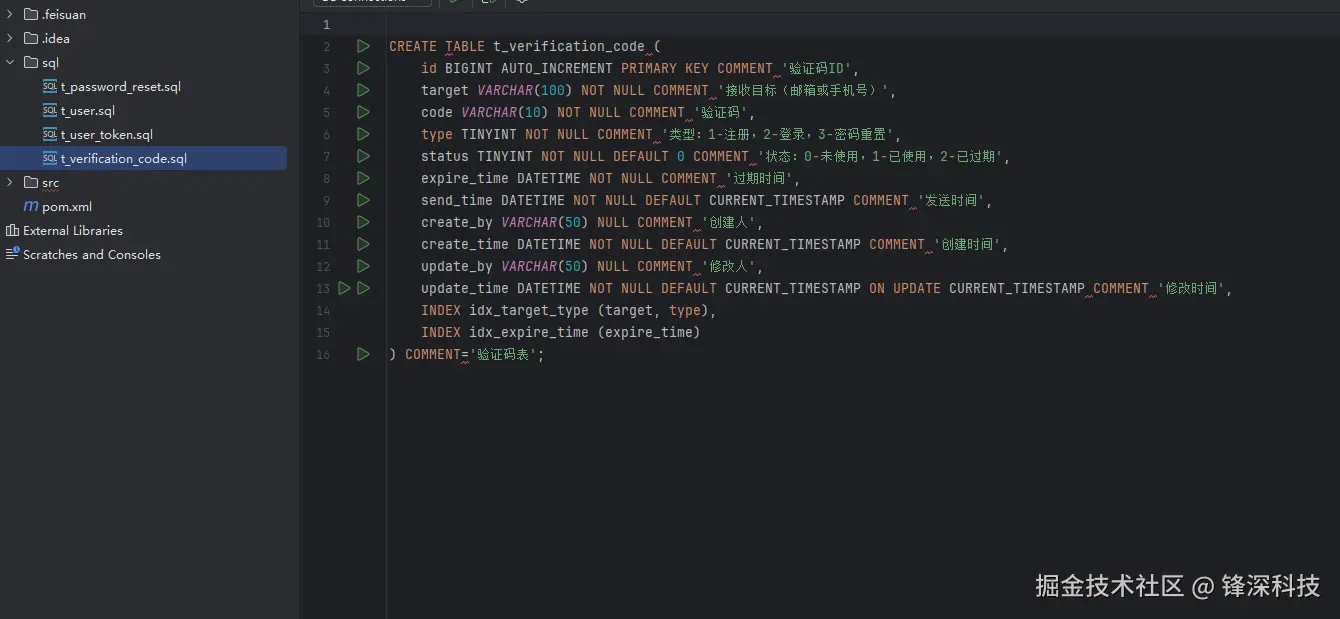1340x619 pixels.
Task: Click the comment string '发送时间'
Action: click(x=953, y=200)
